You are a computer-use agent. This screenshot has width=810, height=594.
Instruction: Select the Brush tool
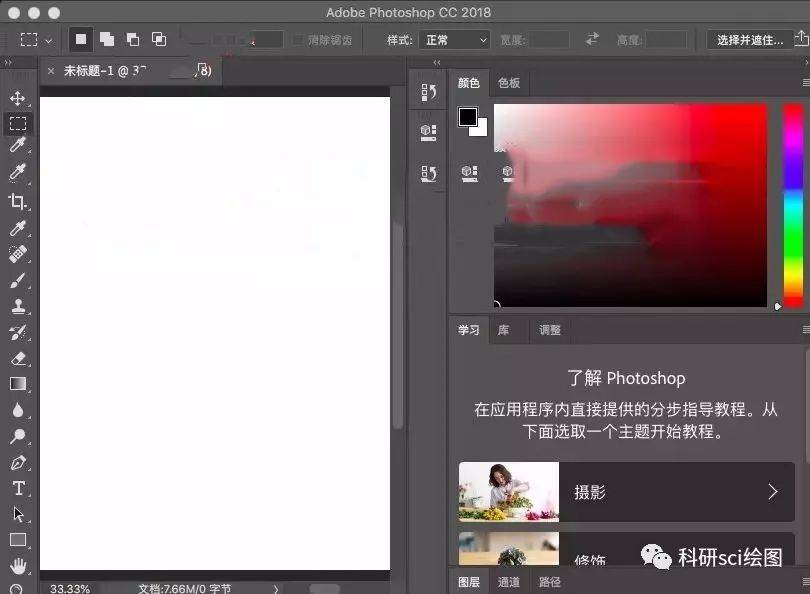[x=18, y=280]
